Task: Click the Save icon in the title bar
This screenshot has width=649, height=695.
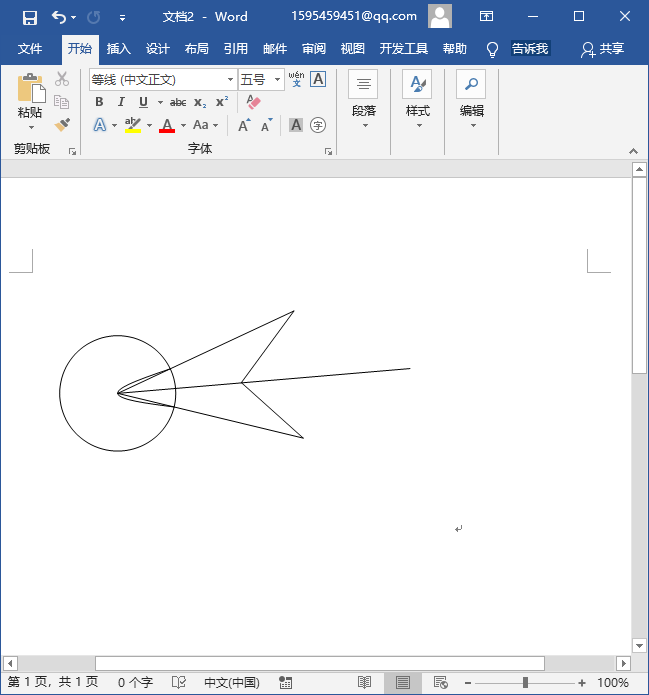Action: pyautogui.click(x=29, y=17)
